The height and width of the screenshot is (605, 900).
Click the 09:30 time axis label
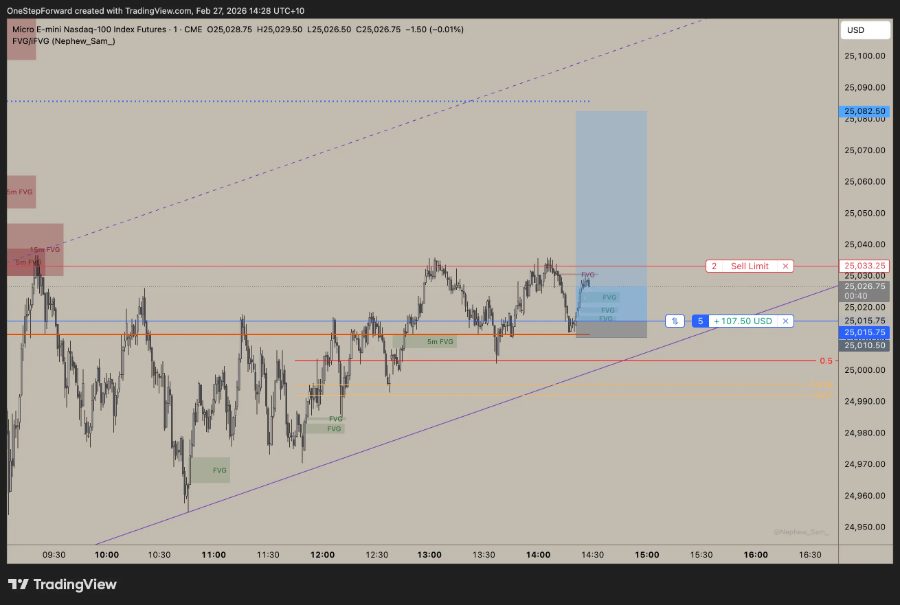pyautogui.click(x=53, y=554)
